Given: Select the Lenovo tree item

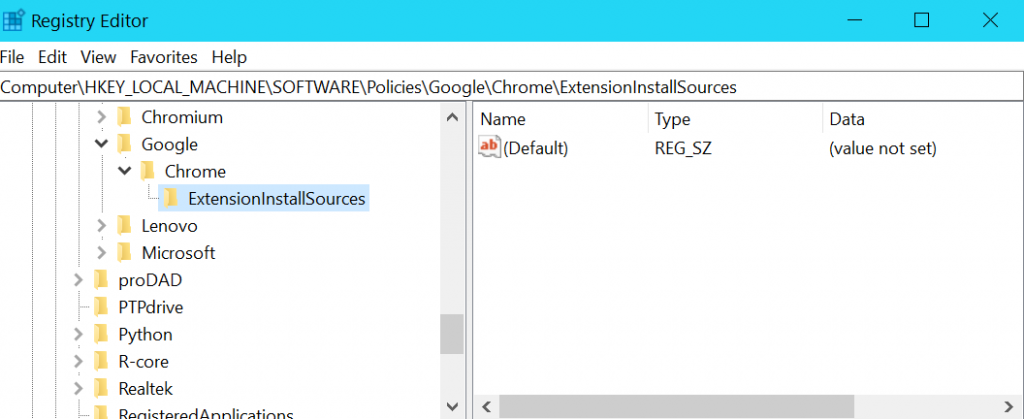Looking at the screenshot, I should click(x=170, y=226).
